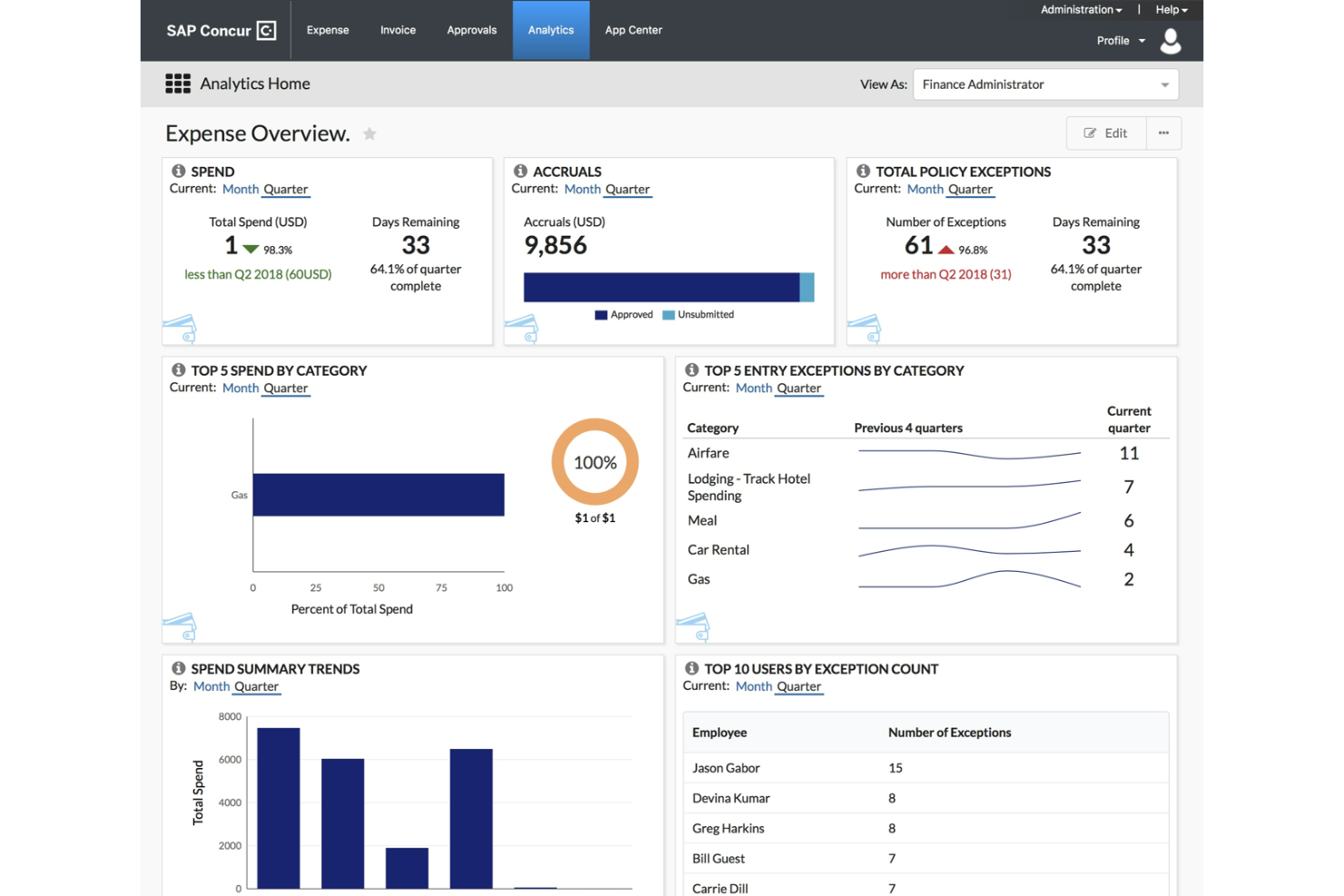Expand the Profile dropdown

point(1120,40)
